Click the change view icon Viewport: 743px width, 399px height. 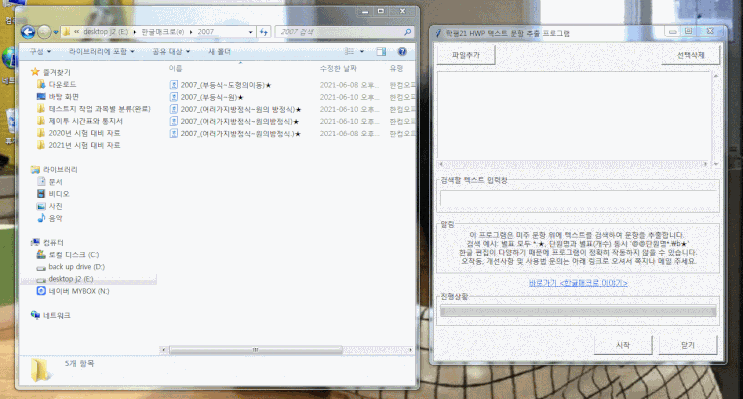(350, 52)
